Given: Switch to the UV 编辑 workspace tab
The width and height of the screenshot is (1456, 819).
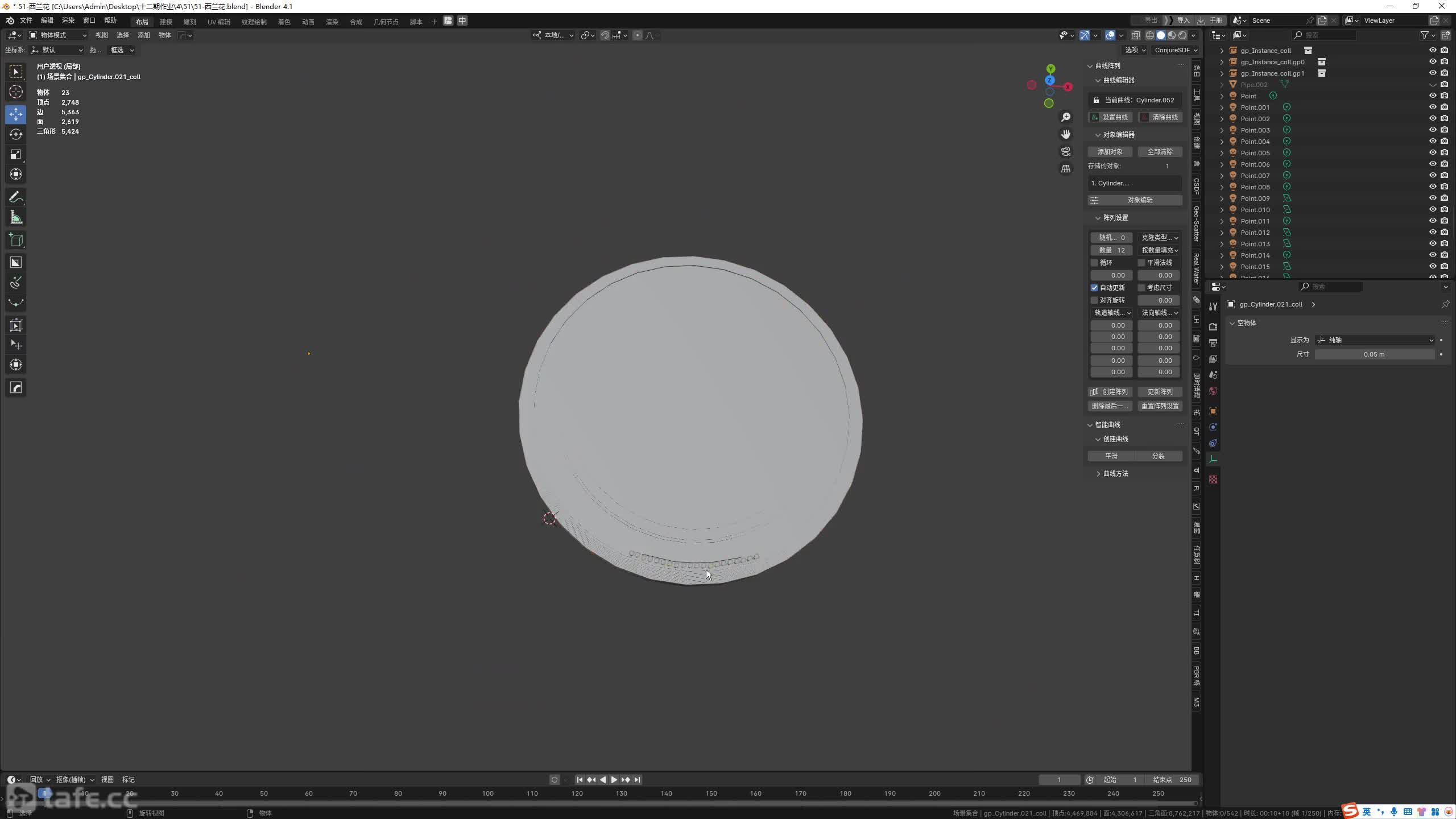Looking at the screenshot, I should [x=218, y=22].
